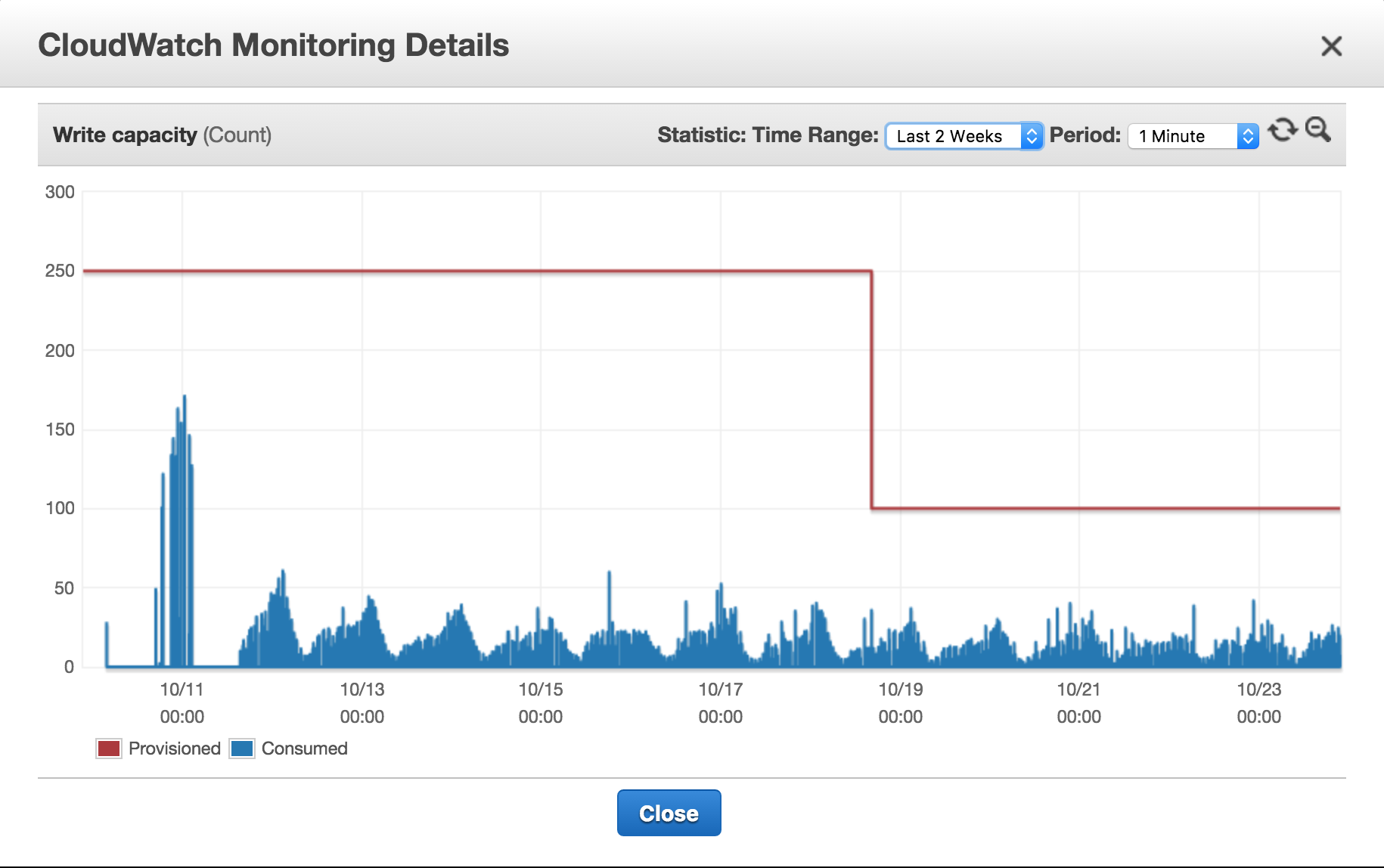Click the blue Close button

(669, 813)
